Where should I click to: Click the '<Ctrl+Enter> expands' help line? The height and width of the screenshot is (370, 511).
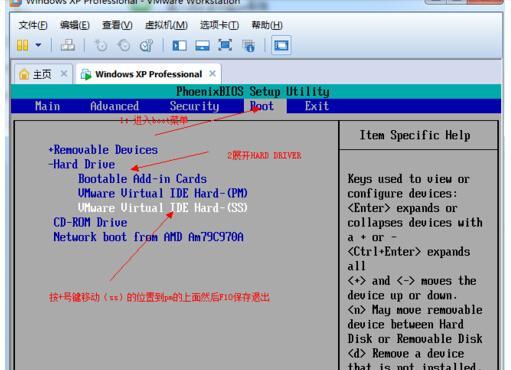coord(409,252)
